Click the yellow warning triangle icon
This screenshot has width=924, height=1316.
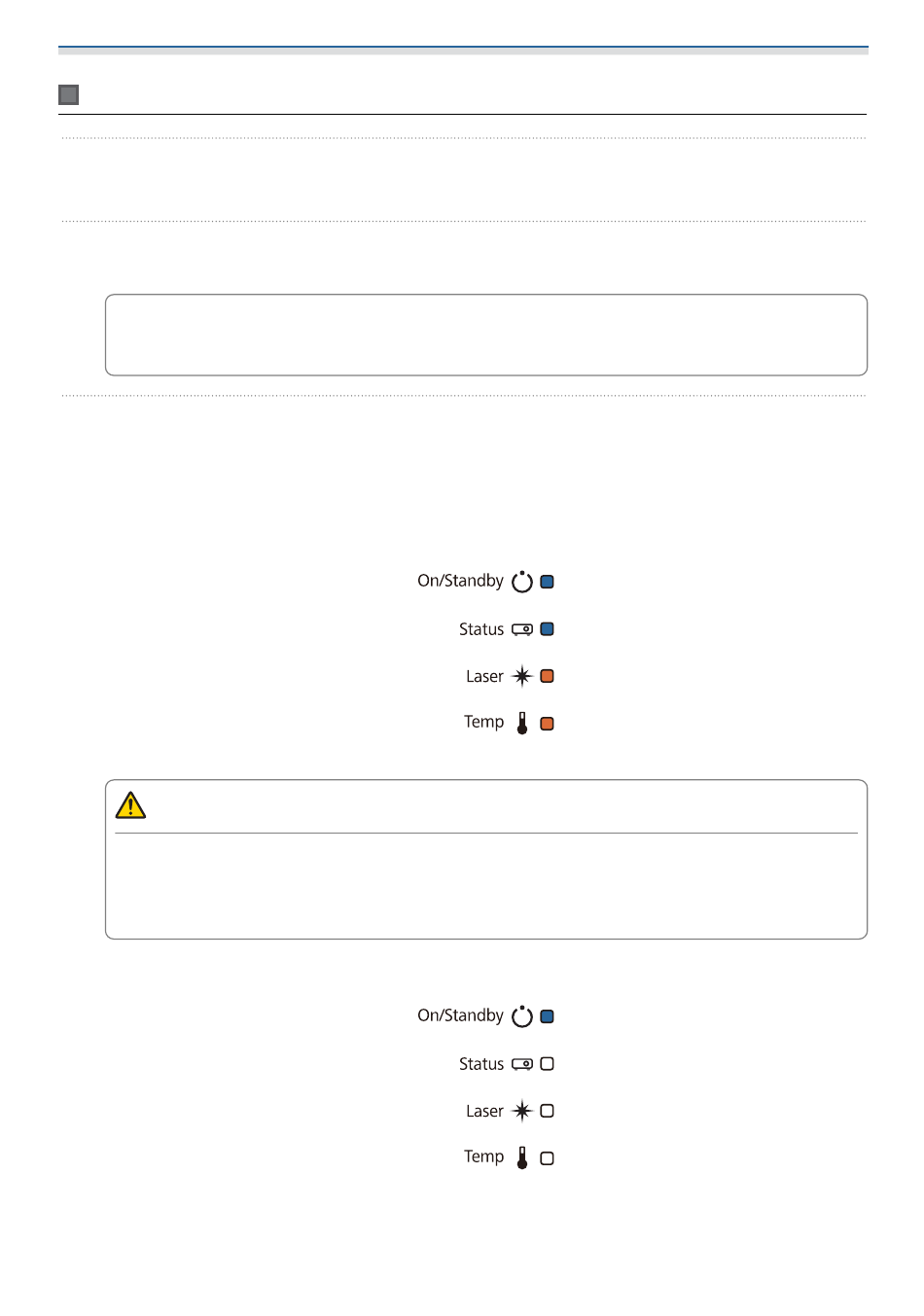click(130, 805)
